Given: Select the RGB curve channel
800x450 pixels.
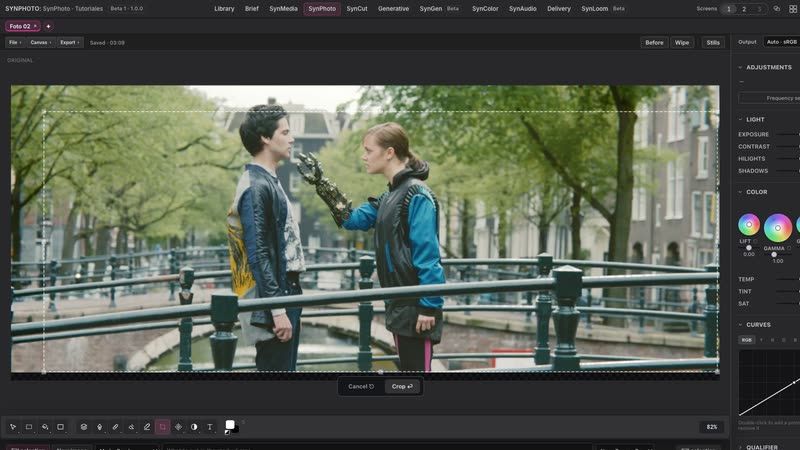Looking at the screenshot, I should pyautogui.click(x=746, y=340).
